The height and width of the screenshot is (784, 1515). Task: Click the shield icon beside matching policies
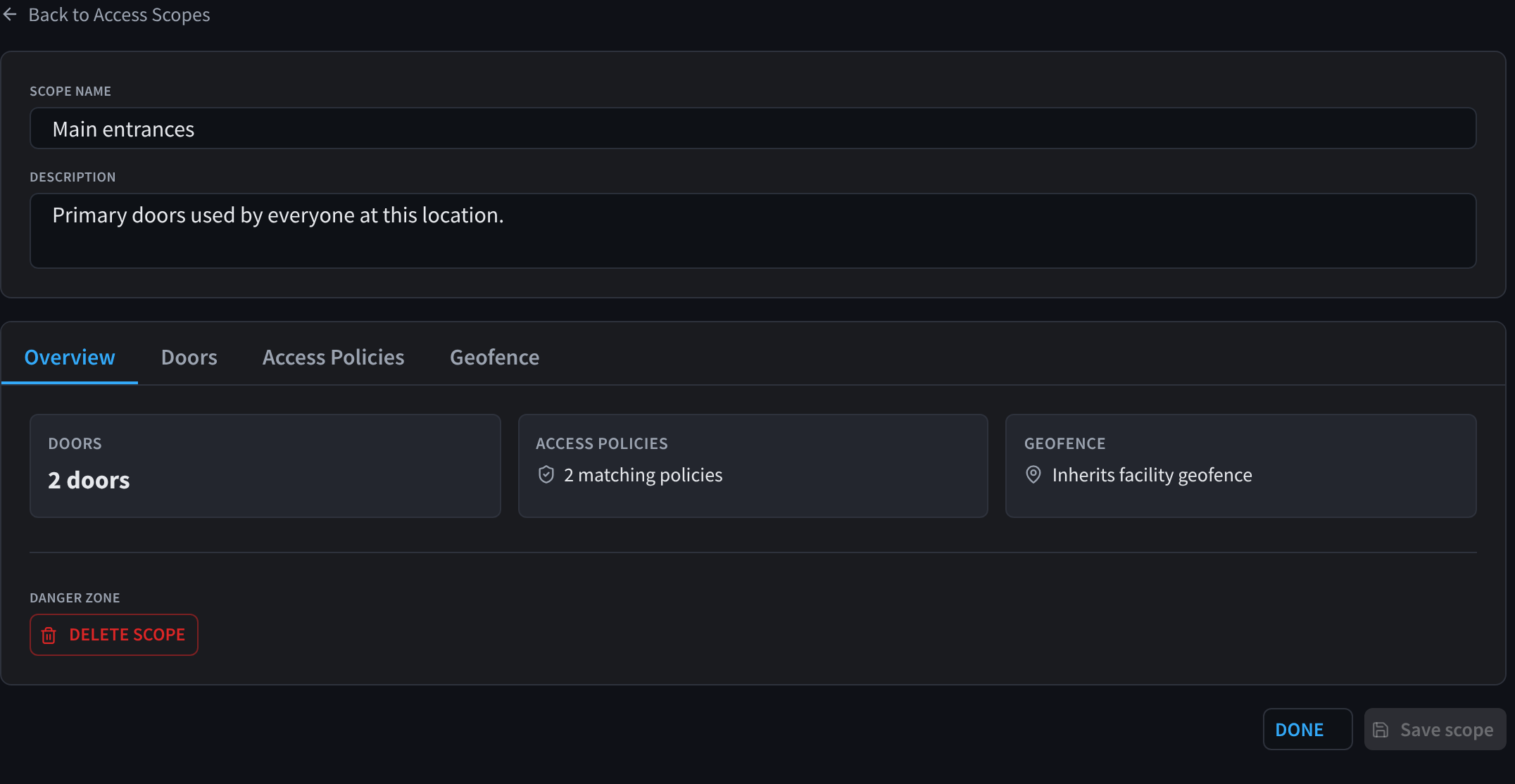click(546, 475)
